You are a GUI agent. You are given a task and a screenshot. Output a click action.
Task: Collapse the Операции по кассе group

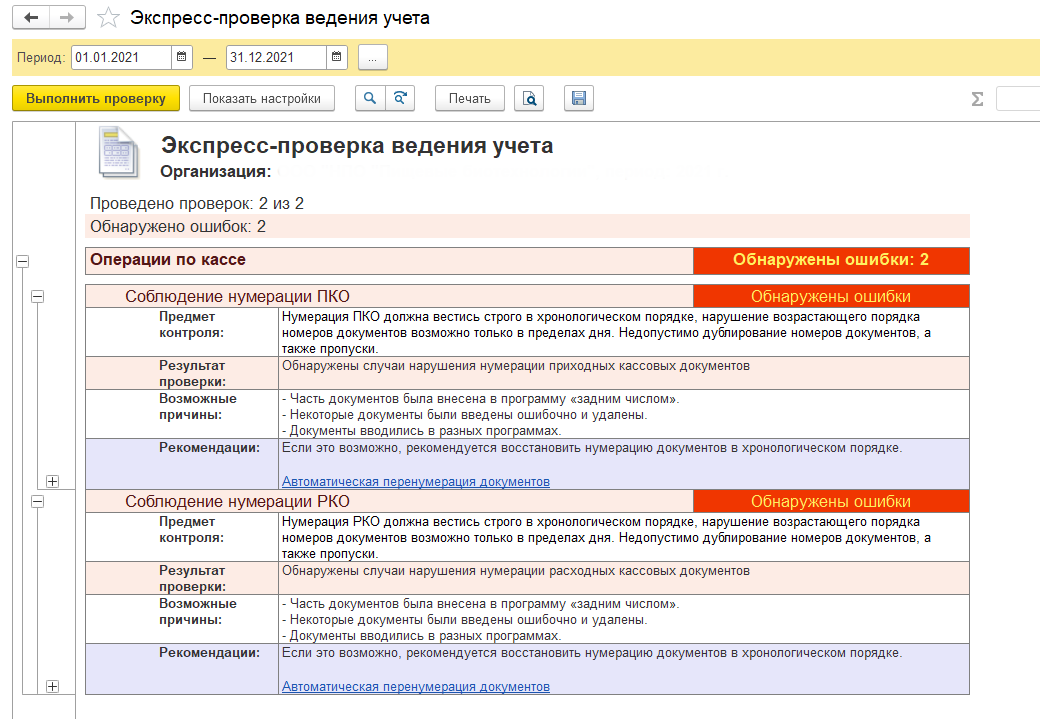pyautogui.click(x=22, y=261)
